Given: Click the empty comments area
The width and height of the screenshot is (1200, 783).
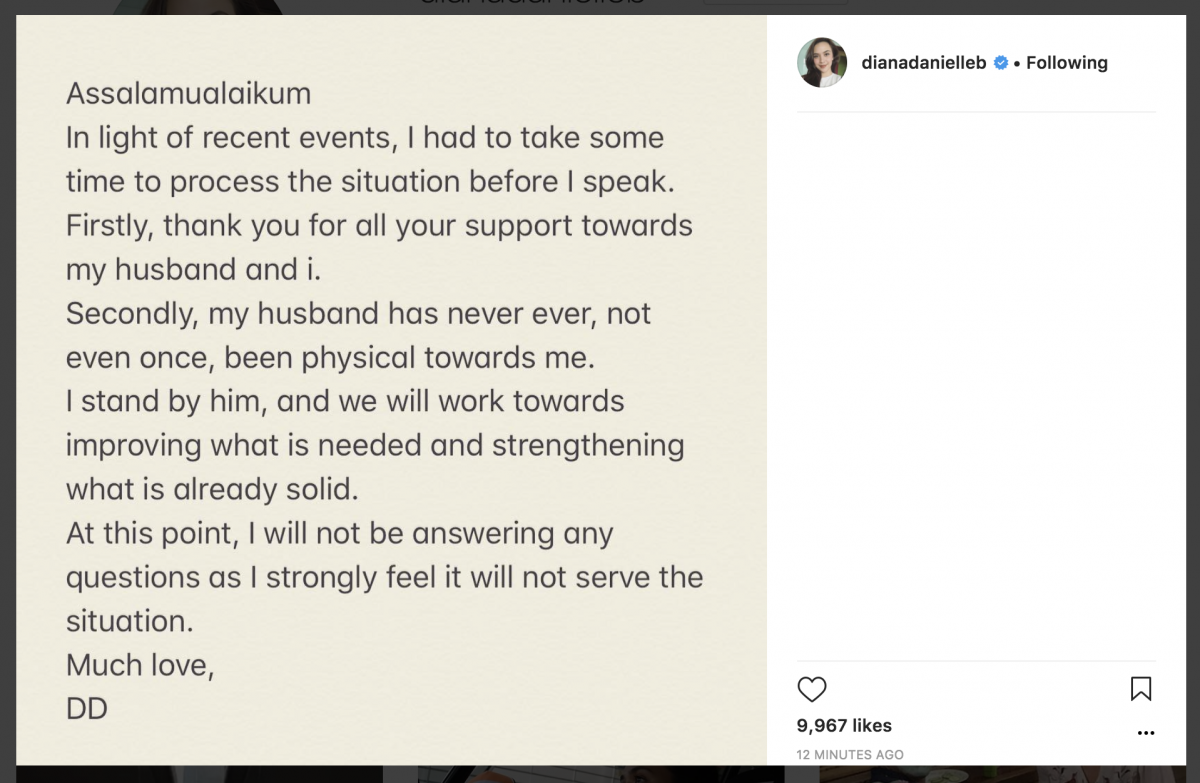Looking at the screenshot, I should tap(976, 386).
